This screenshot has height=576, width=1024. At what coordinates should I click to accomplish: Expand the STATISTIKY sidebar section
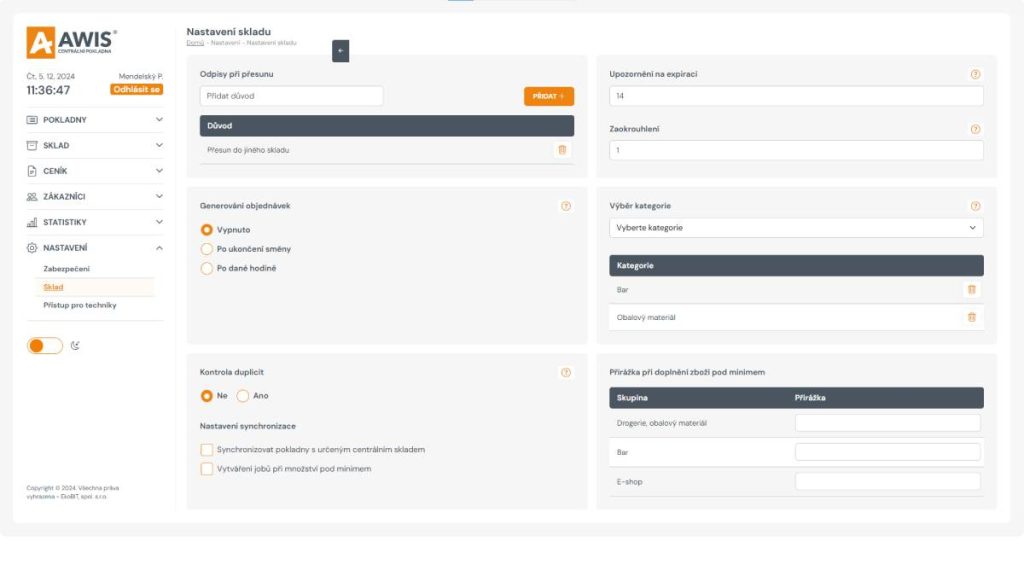[94, 222]
